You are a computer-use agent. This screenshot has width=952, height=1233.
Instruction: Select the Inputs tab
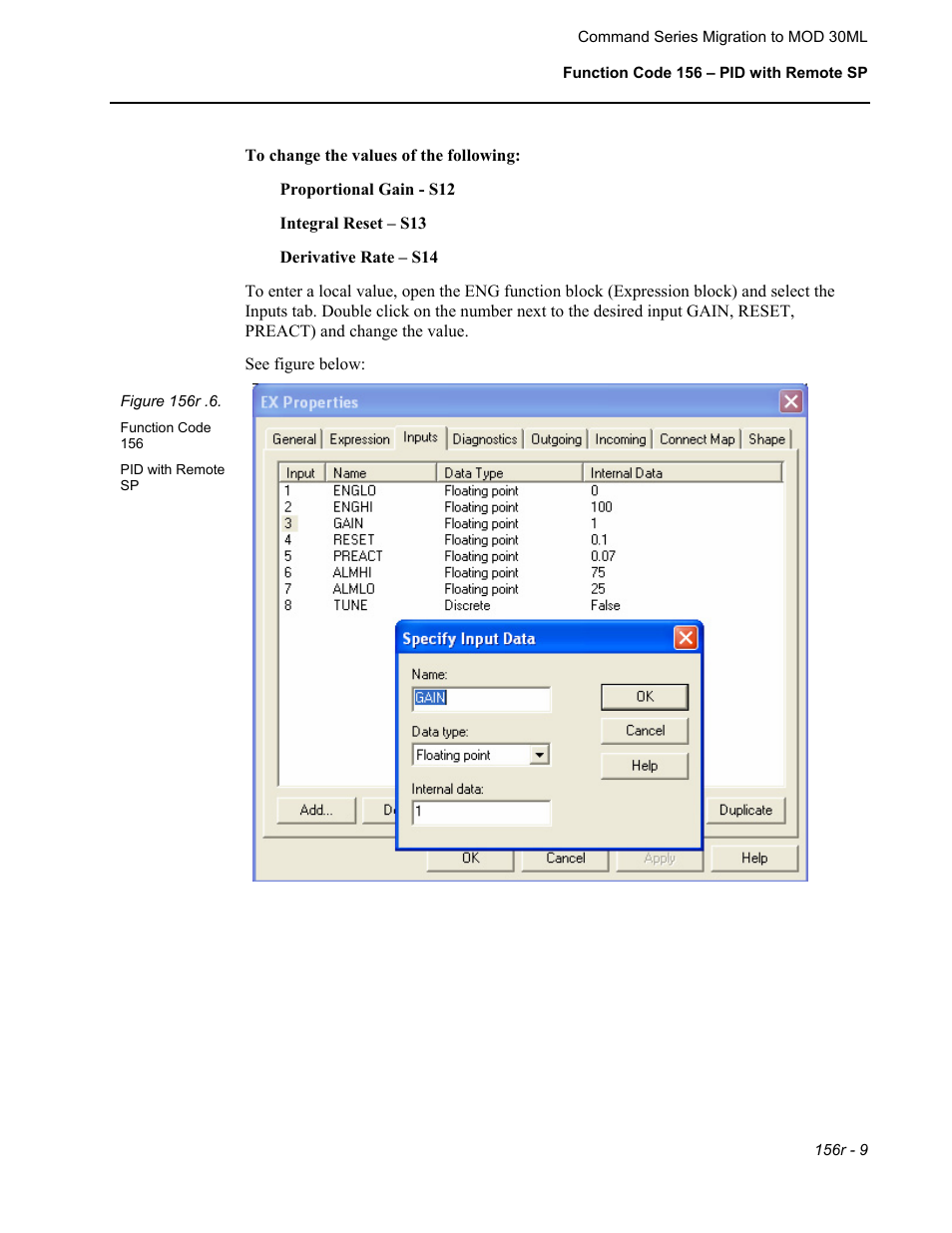(420, 437)
